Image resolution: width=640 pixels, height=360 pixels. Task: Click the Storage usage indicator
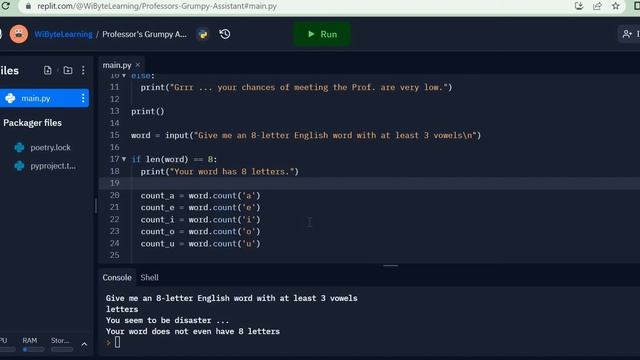click(62, 344)
